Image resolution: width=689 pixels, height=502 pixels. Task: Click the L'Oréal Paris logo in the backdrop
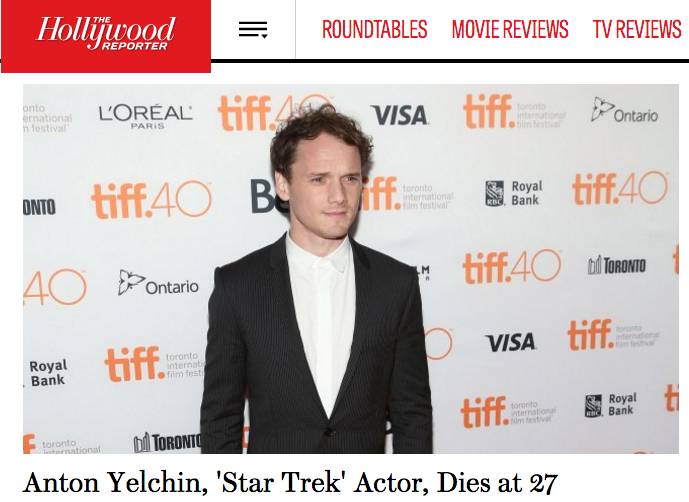click(145, 116)
